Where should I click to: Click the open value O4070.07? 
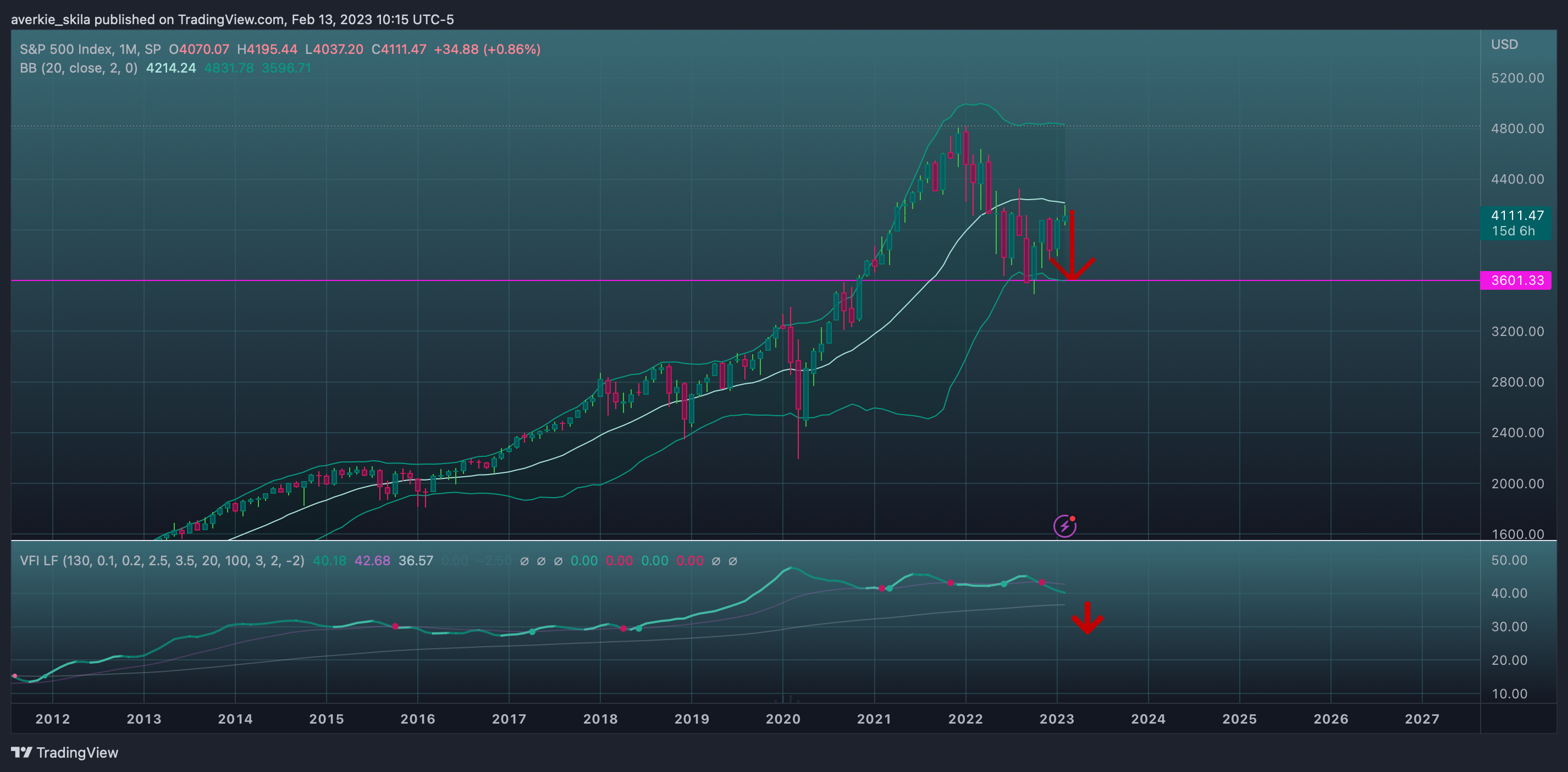pyautogui.click(x=199, y=49)
